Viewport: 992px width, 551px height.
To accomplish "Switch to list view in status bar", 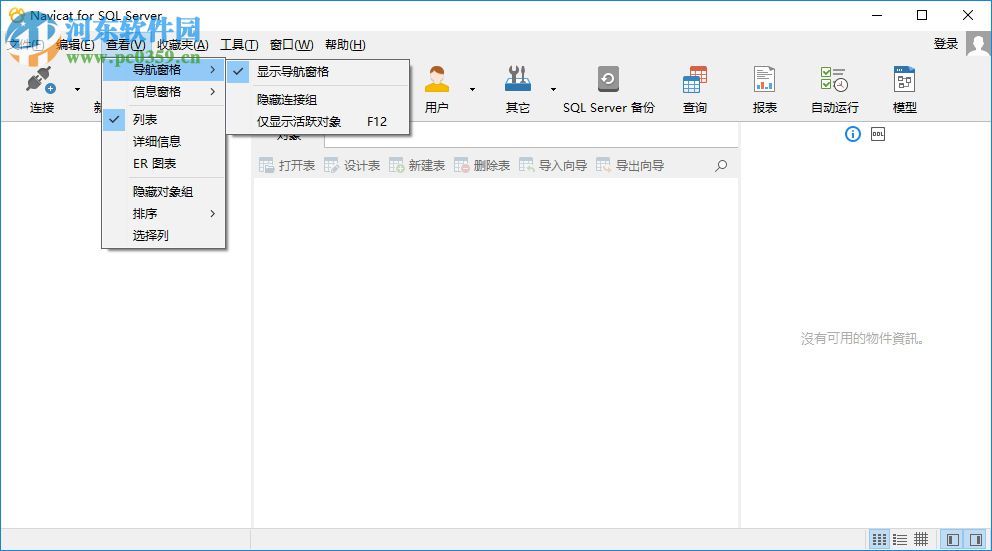I will pos(879,540).
